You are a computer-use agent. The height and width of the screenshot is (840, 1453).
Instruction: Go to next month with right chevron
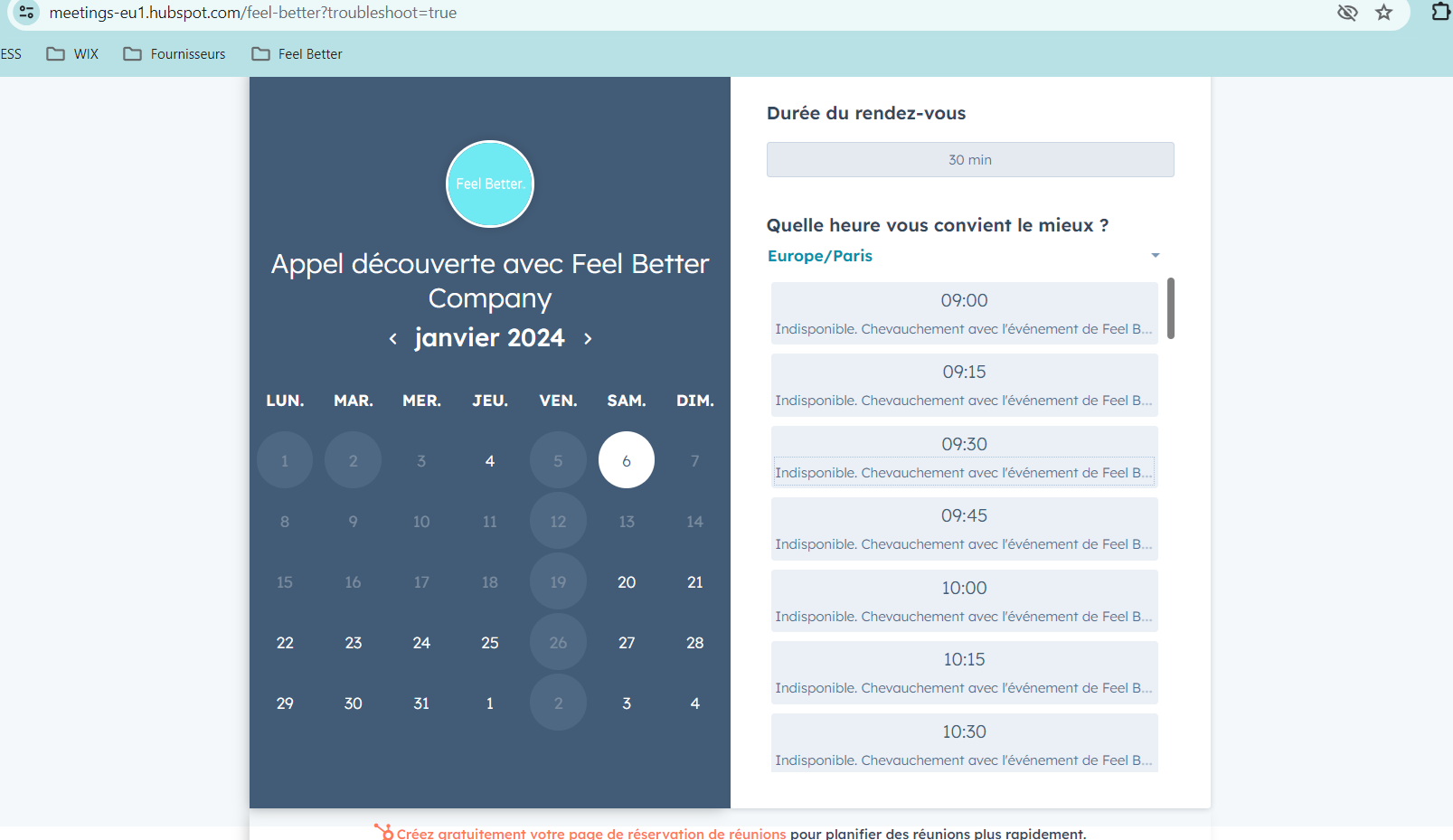pos(588,339)
